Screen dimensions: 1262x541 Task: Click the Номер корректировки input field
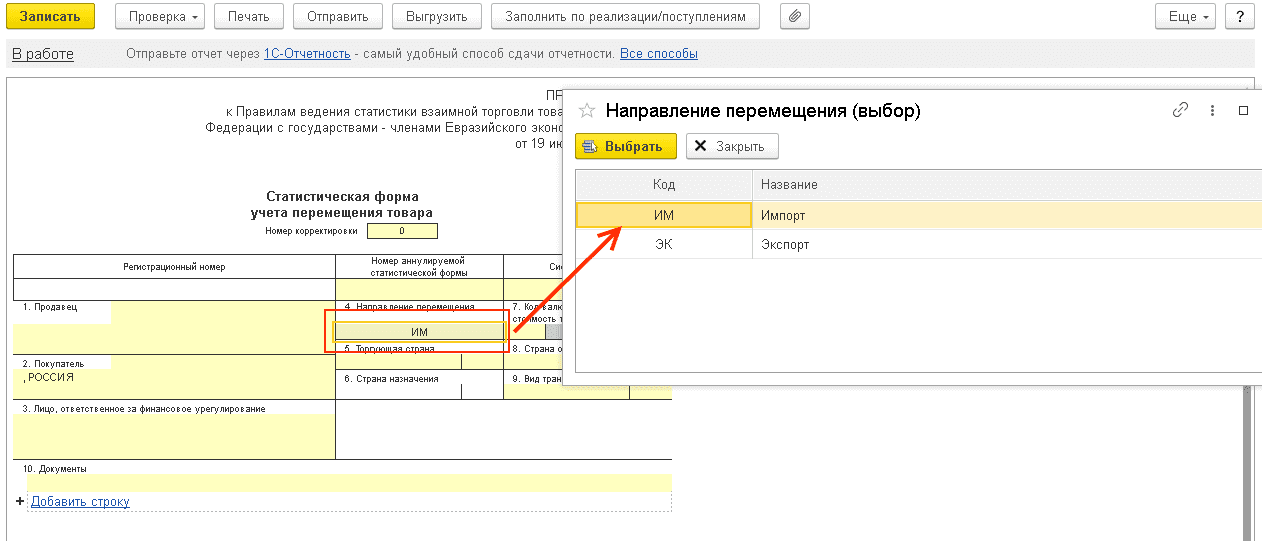(x=402, y=231)
